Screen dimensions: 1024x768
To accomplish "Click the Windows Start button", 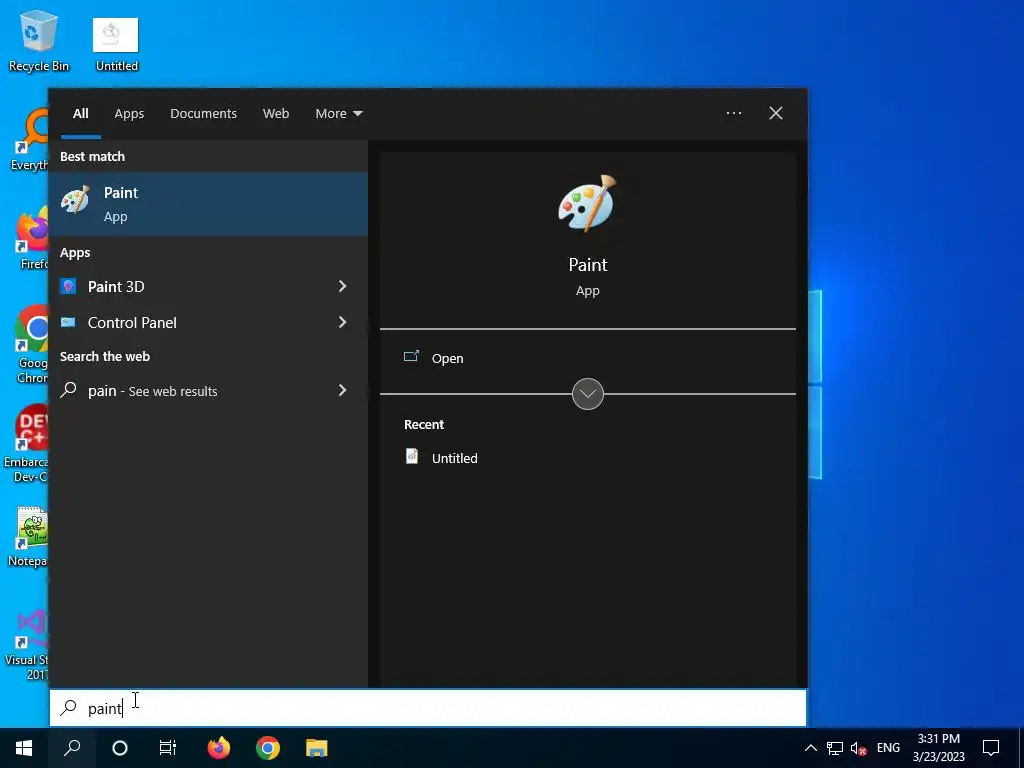I will (x=24, y=748).
